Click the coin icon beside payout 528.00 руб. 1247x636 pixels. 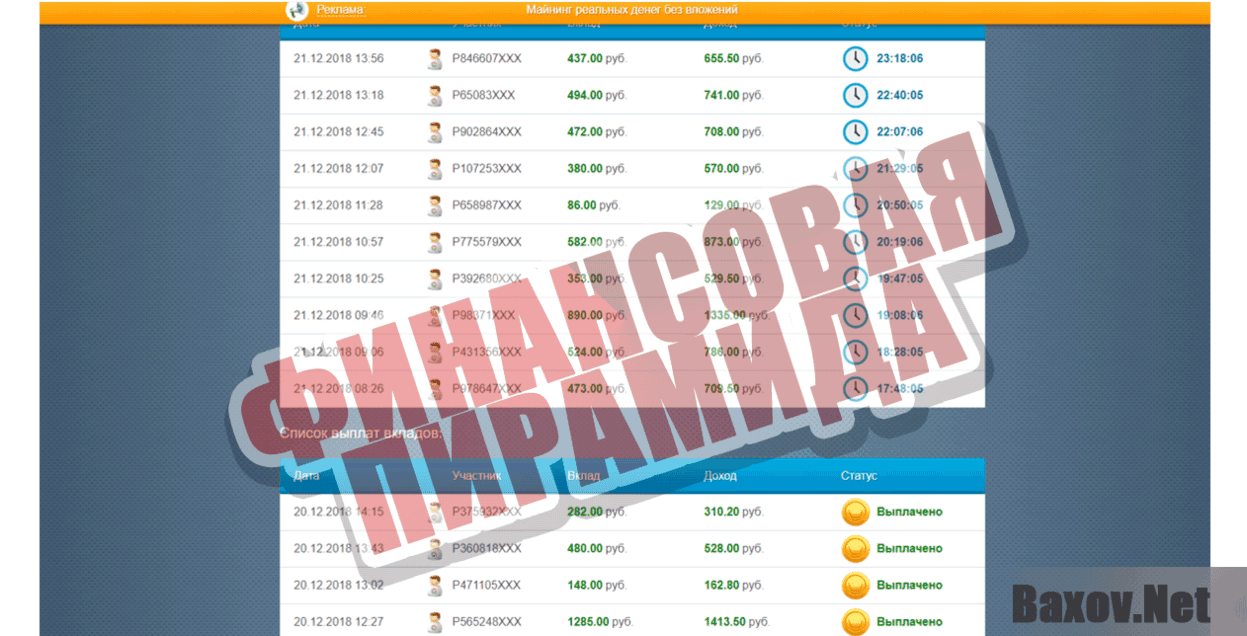pos(854,548)
